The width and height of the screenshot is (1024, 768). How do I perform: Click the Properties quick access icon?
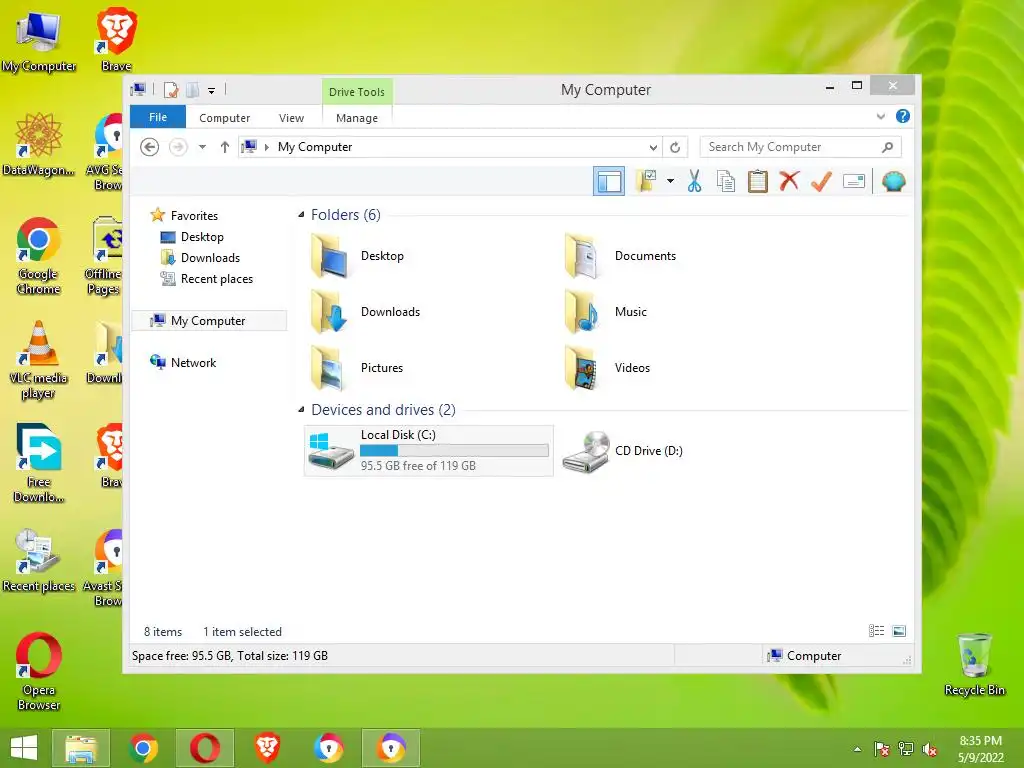coord(170,90)
